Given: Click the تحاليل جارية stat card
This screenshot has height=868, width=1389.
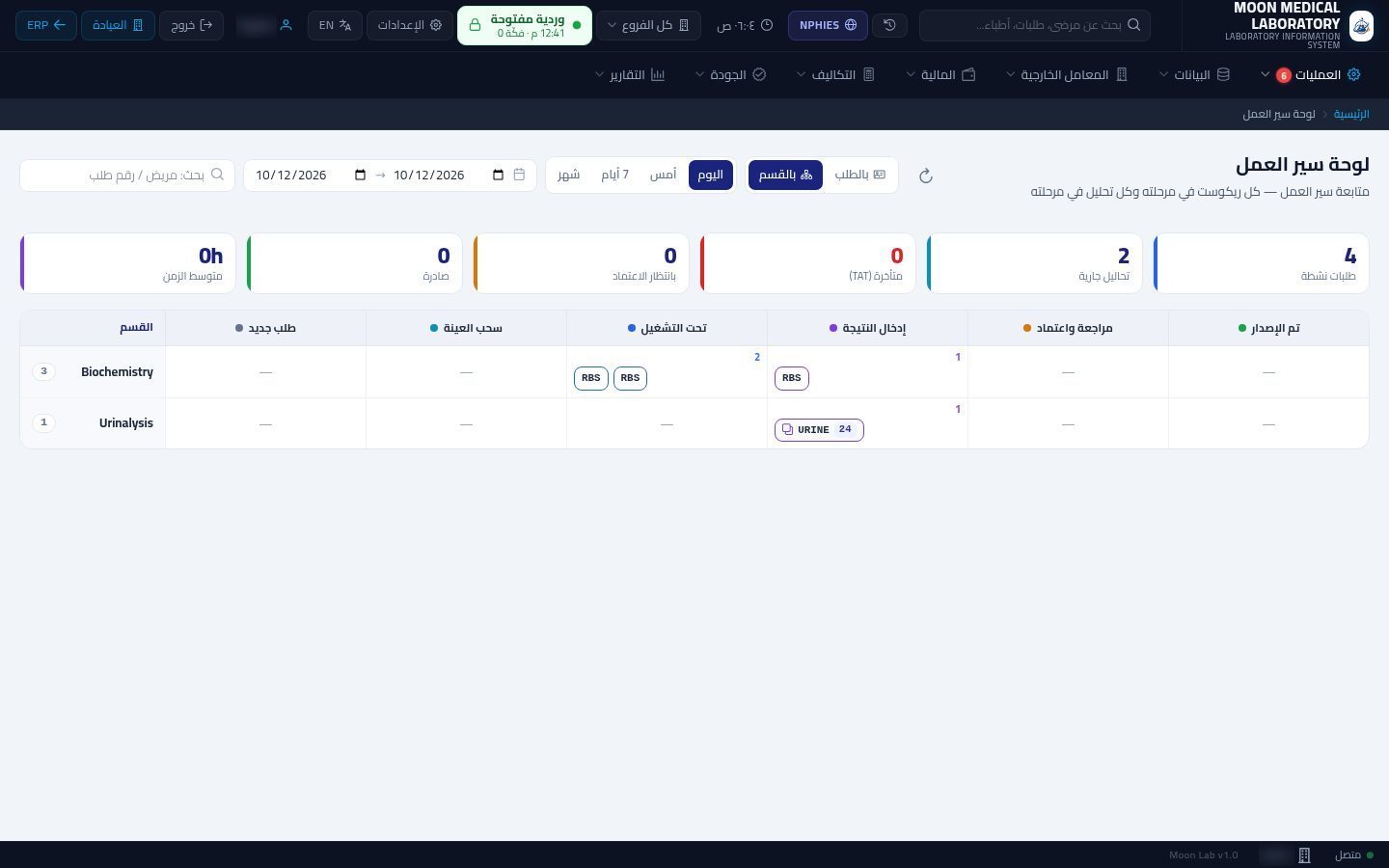Looking at the screenshot, I should 1035,262.
